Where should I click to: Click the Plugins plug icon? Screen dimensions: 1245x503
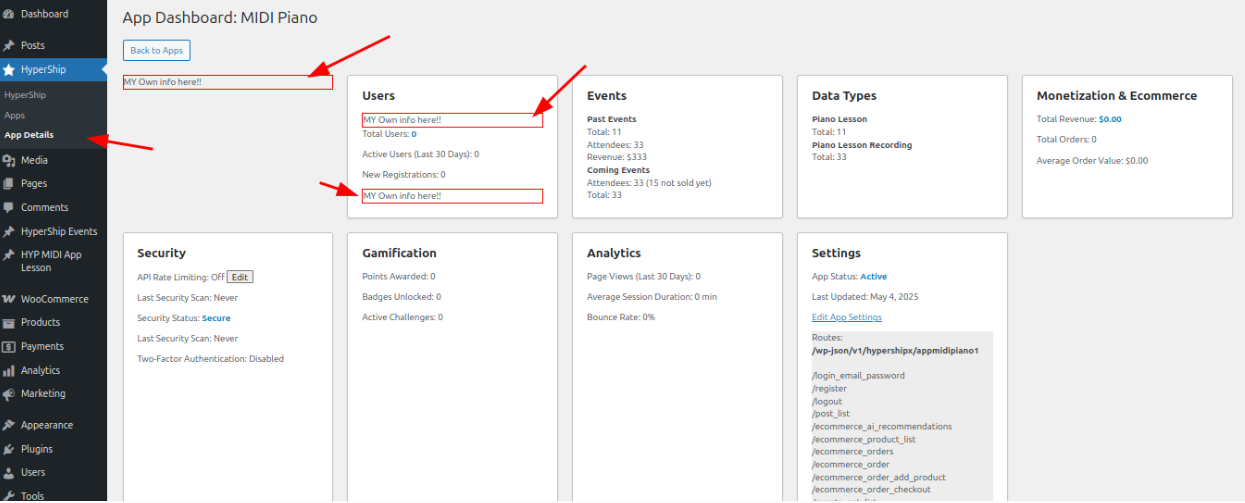click(x=9, y=449)
